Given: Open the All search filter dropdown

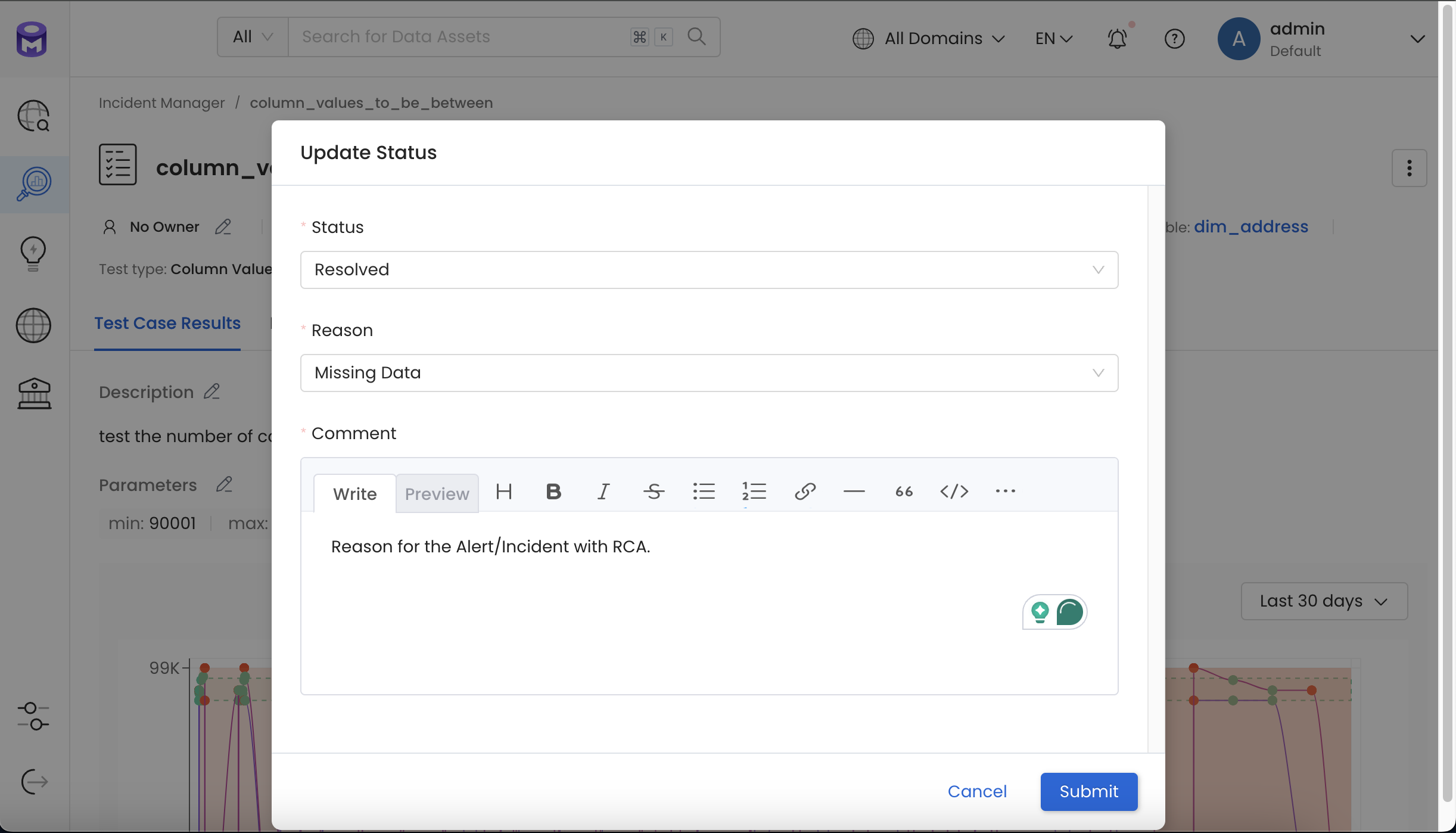Looking at the screenshot, I should pos(253,37).
